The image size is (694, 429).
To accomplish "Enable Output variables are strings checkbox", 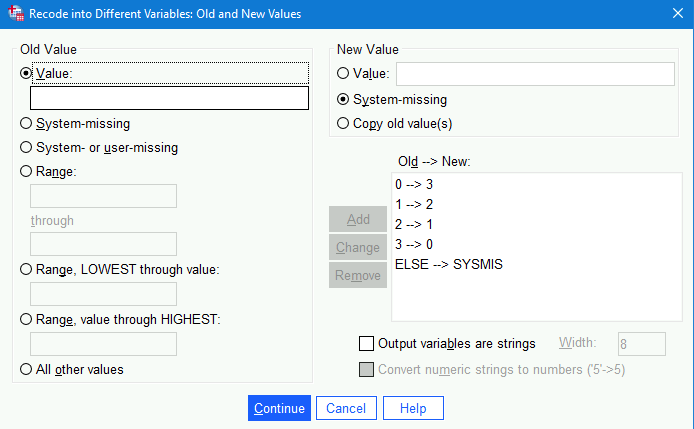I will [366, 344].
